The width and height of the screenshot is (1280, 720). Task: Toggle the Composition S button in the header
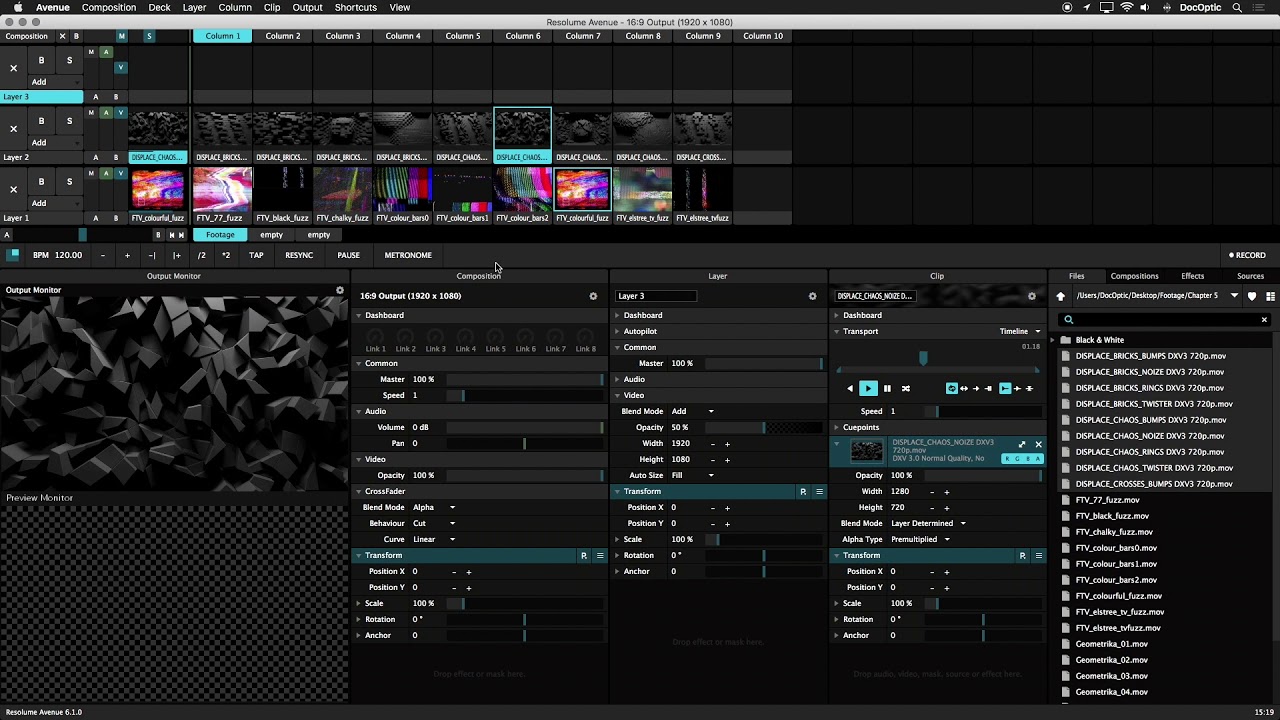tap(149, 36)
